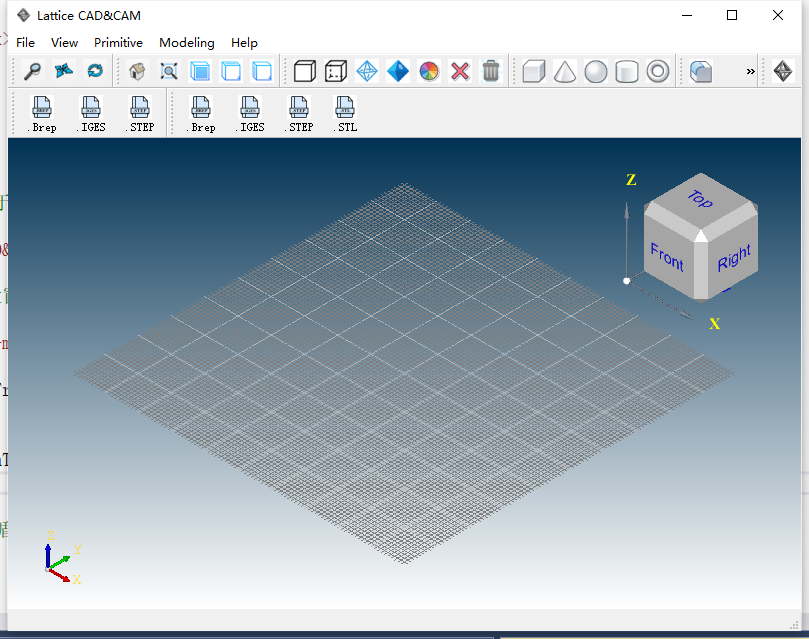Expand hidden toolbar items with the chevron

pos(752,71)
